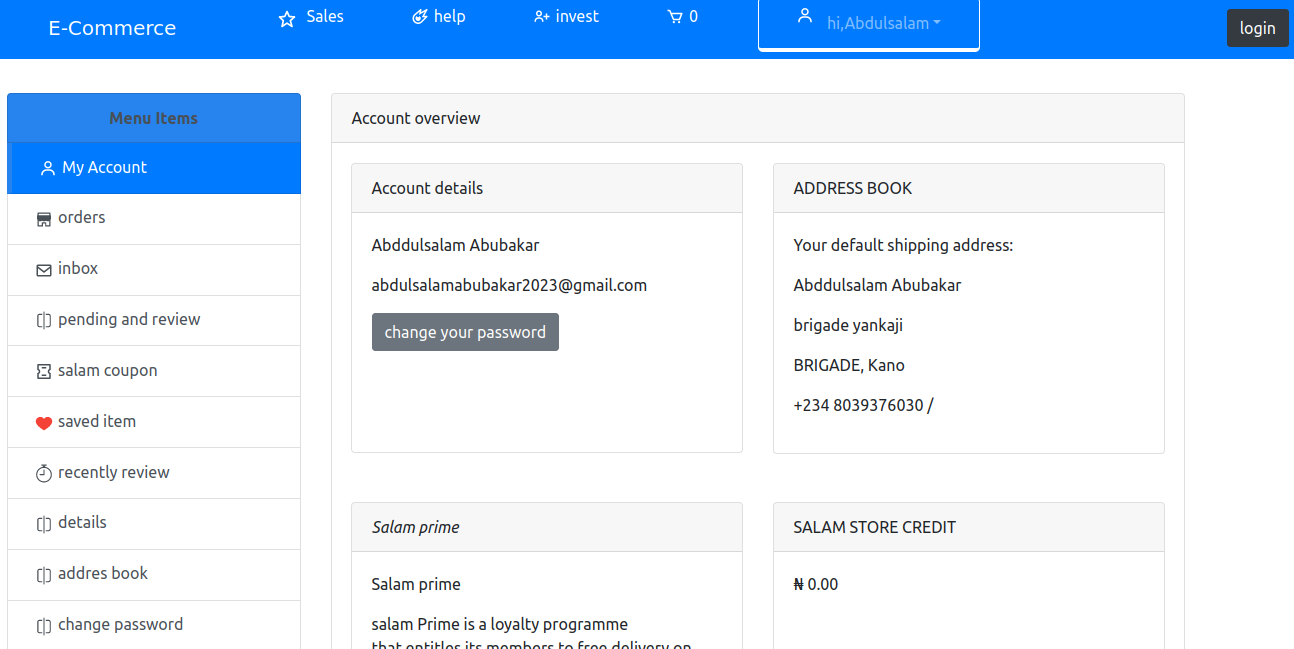Open the invest nav link
The image size is (1294, 649).
577,16
